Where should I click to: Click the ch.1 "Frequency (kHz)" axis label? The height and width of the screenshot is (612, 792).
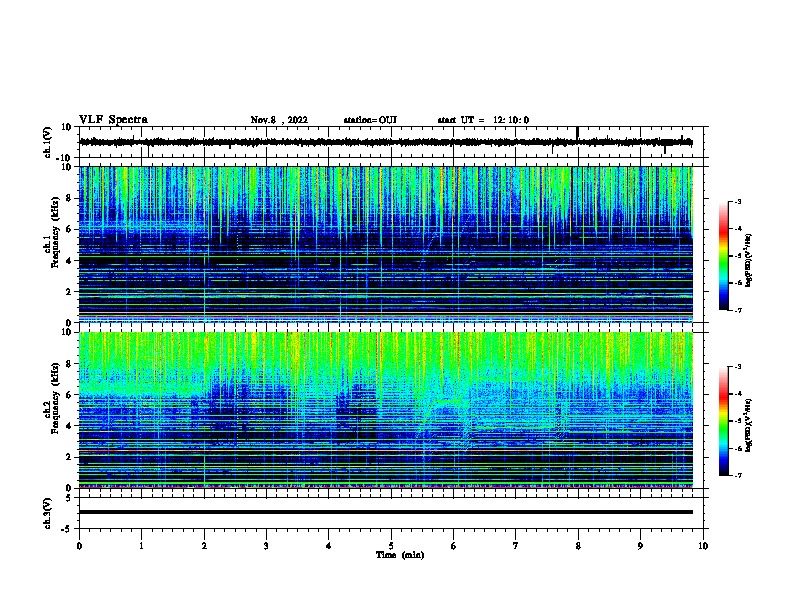(x=55, y=232)
